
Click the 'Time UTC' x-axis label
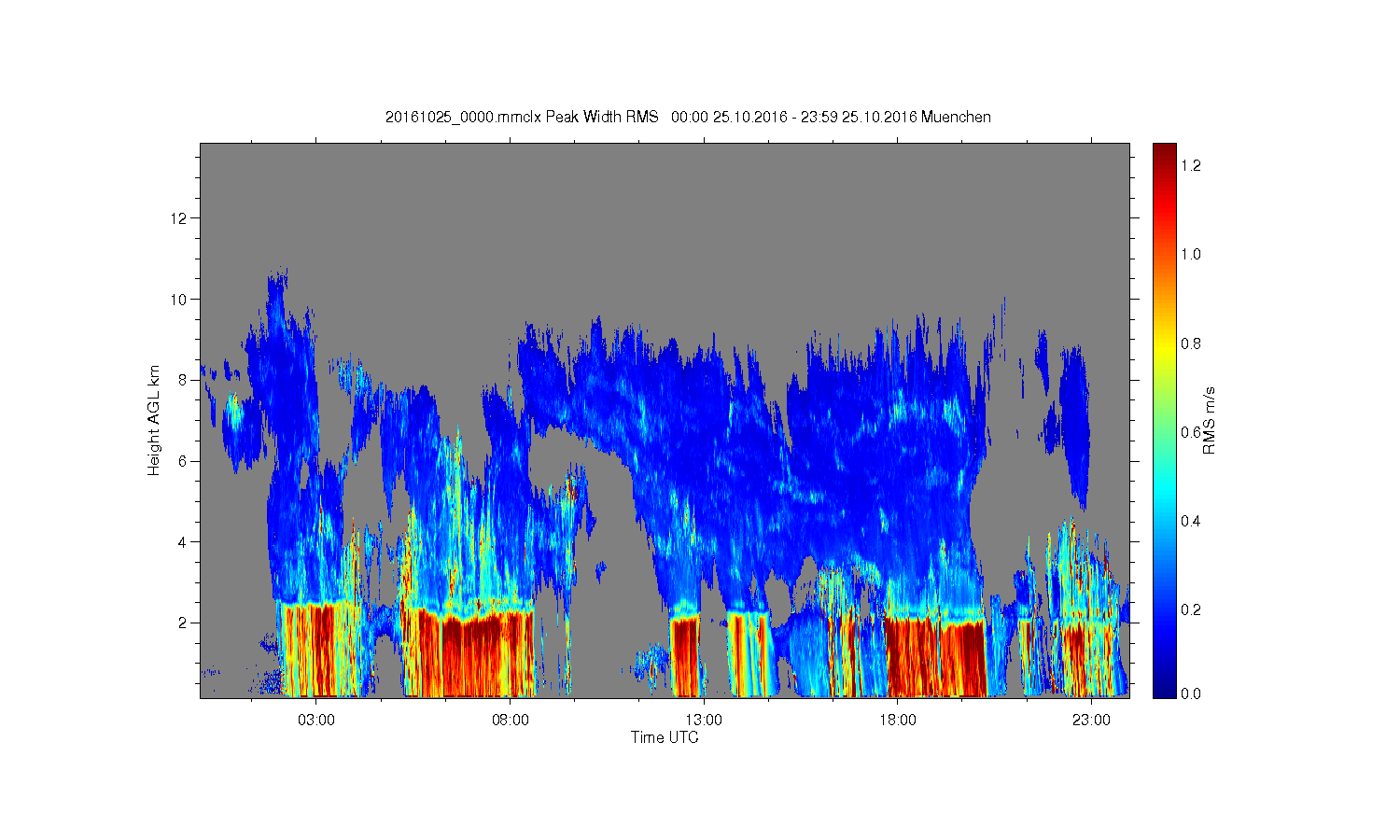665,737
